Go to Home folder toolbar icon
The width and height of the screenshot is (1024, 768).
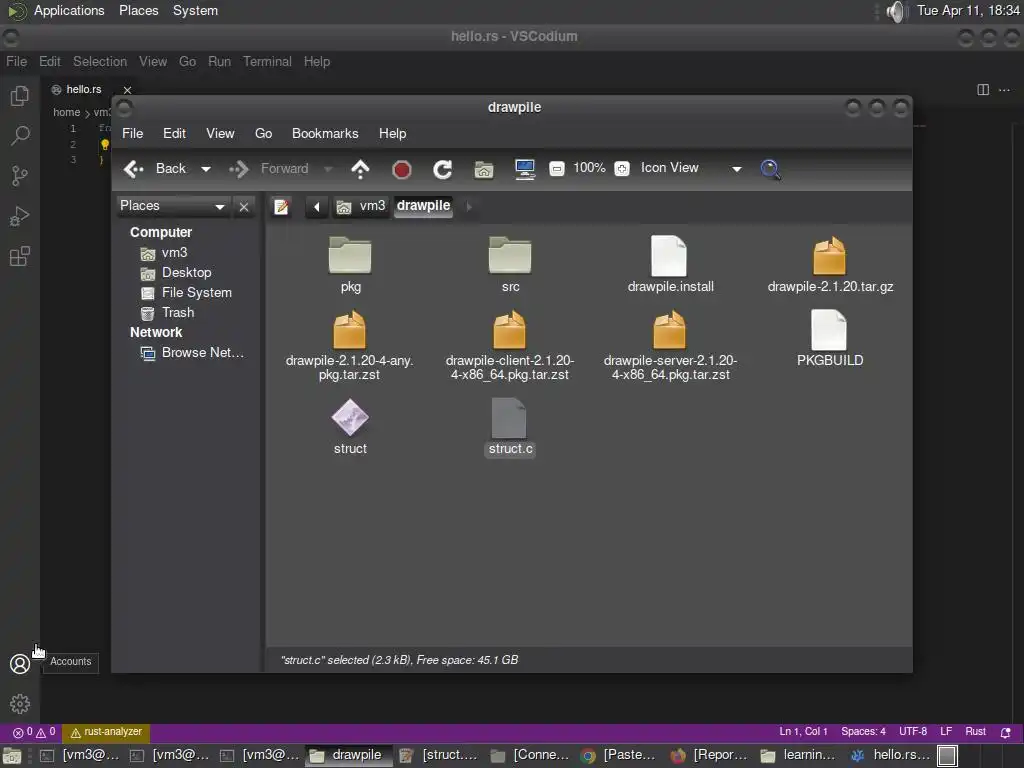tap(484, 170)
